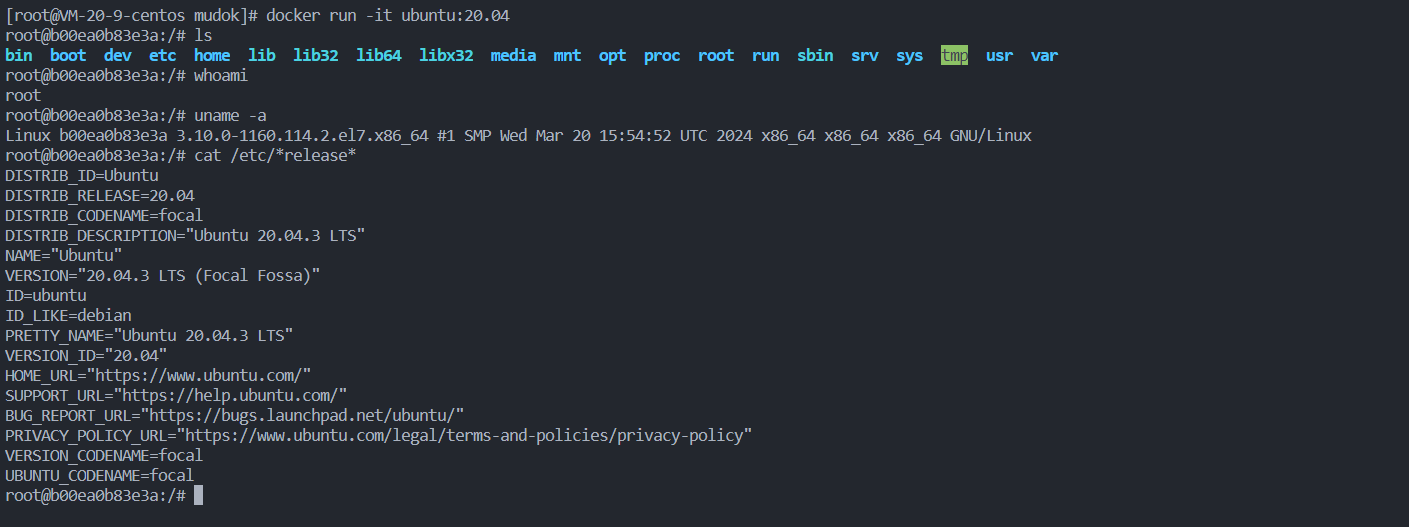Click the DISTRIB_CODENAME=focal line

click(104, 215)
